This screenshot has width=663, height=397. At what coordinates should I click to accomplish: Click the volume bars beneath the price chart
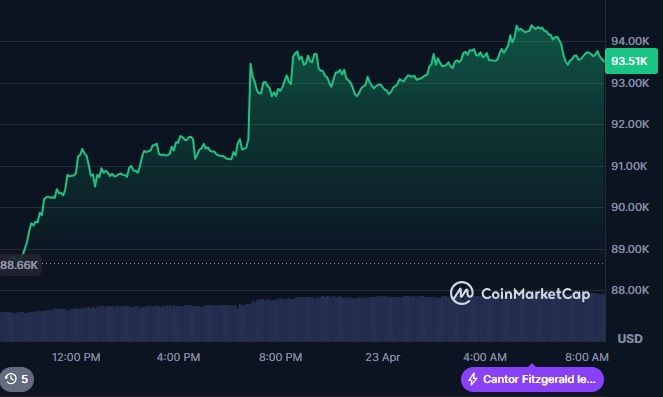click(x=303, y=318)
